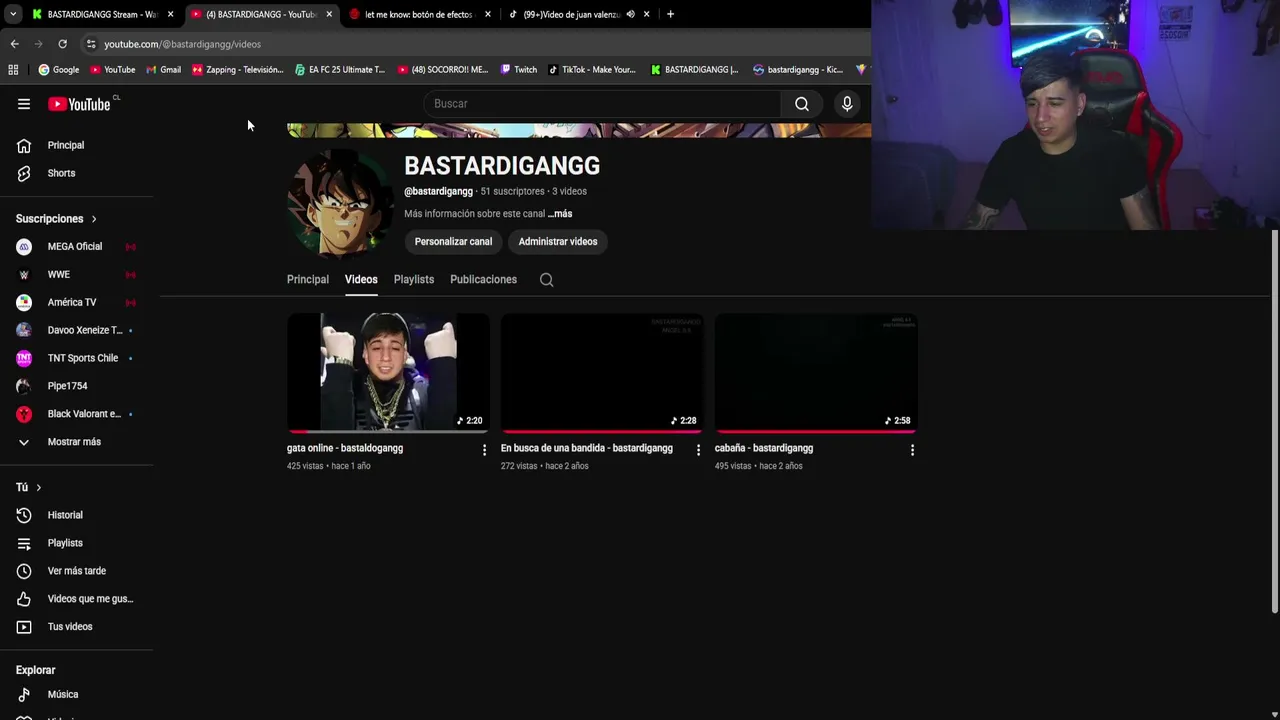Image resolution: width=1280 pixels, height=720 pixels.
Task: Open MEGA Oficial subscription channel
Action: point(77,246)
